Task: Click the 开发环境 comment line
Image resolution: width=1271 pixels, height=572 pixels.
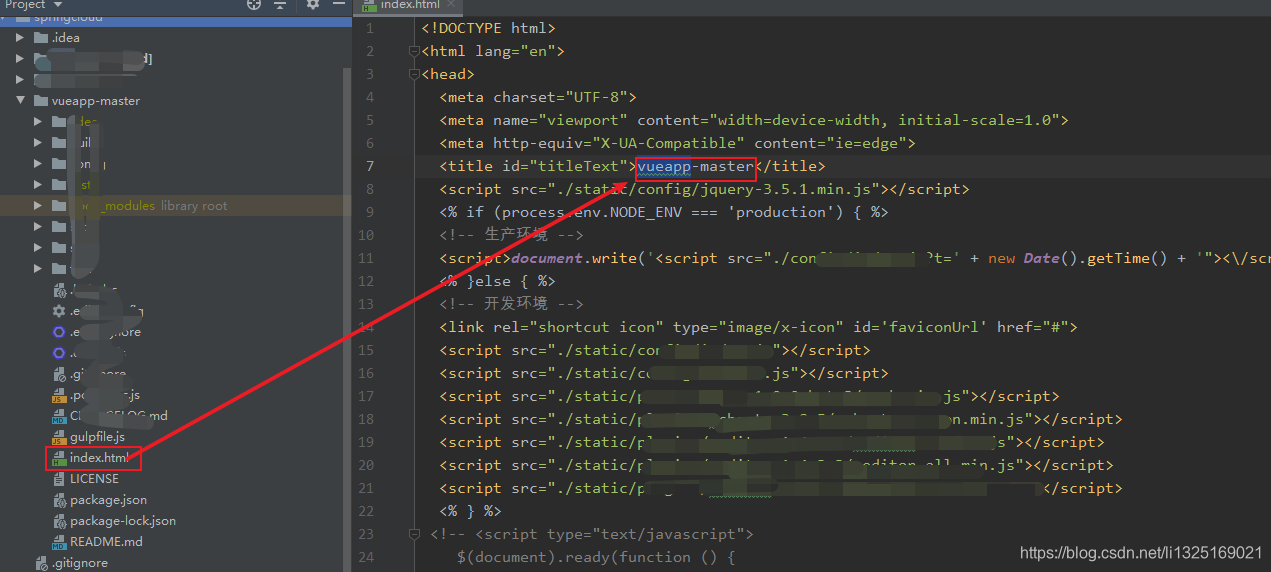Action: point(511,304)
